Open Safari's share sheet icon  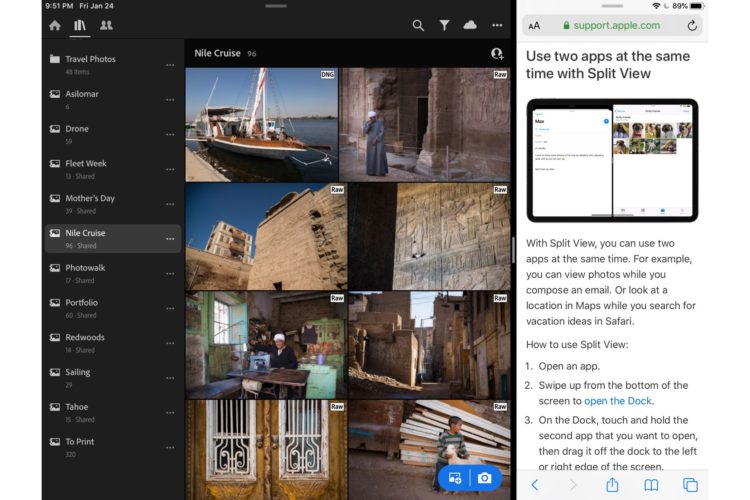tap(612, 485)
